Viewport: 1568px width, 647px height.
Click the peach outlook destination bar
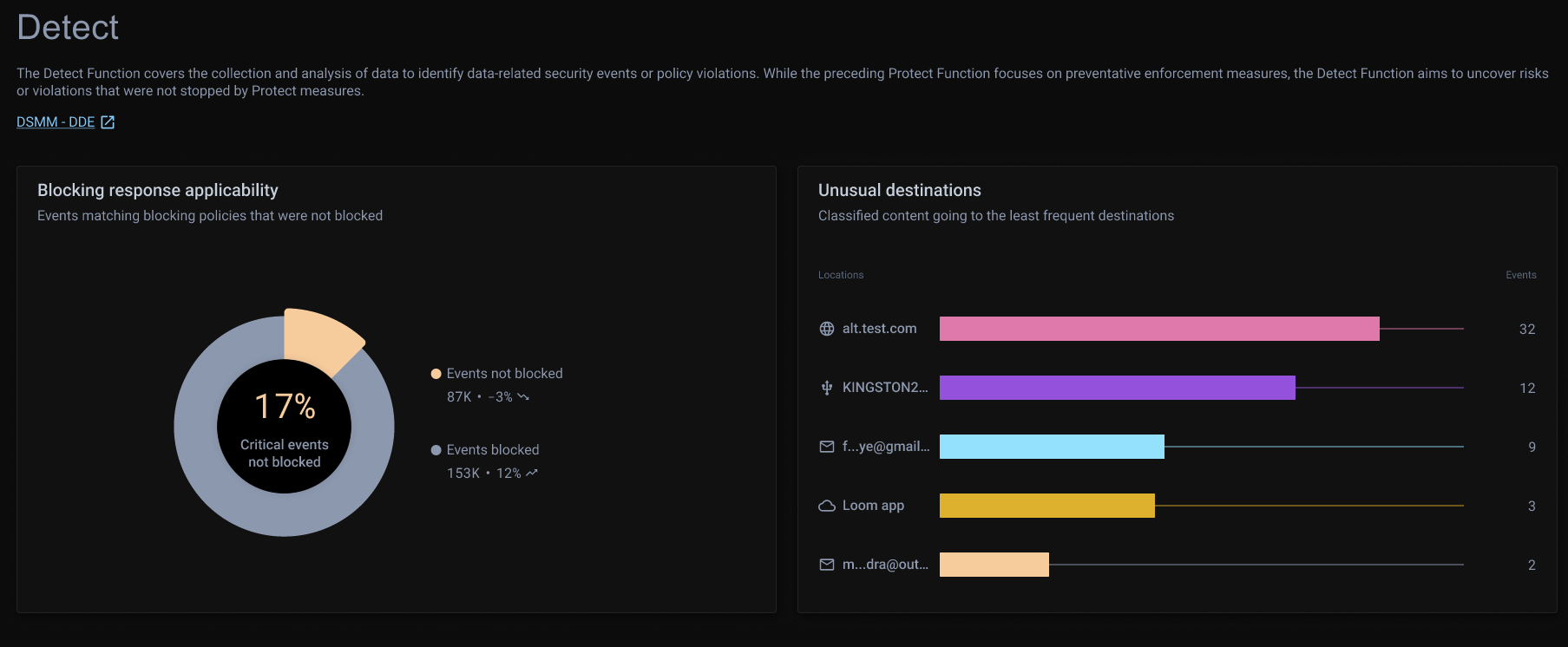(994, 565)
